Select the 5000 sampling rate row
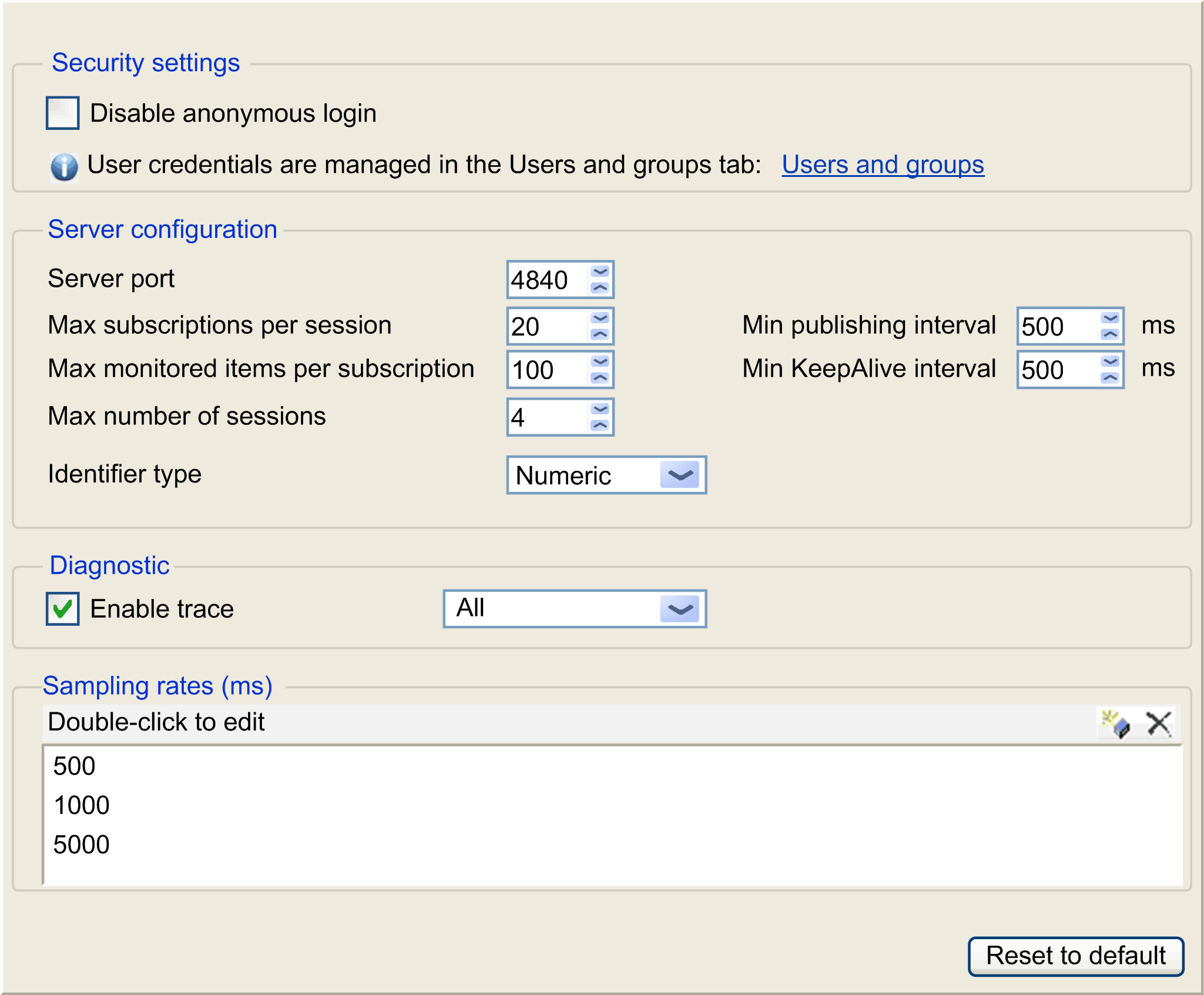Viewport: 1204px width, 995px height. (x=613, y=844)
